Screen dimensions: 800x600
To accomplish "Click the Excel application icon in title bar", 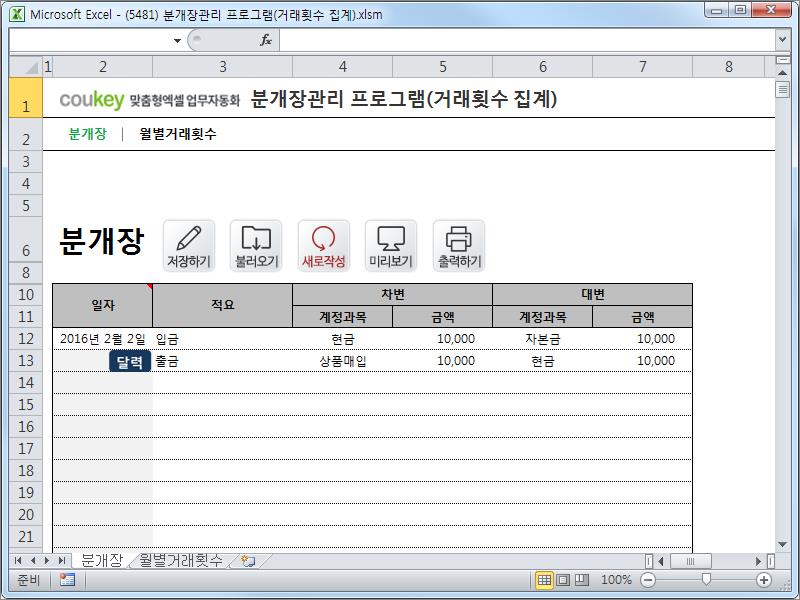I will click(17, 14).
